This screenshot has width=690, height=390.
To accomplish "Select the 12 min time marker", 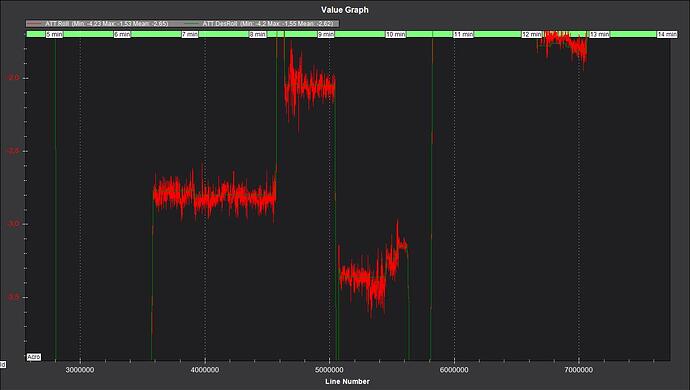I will coord(532,34).
